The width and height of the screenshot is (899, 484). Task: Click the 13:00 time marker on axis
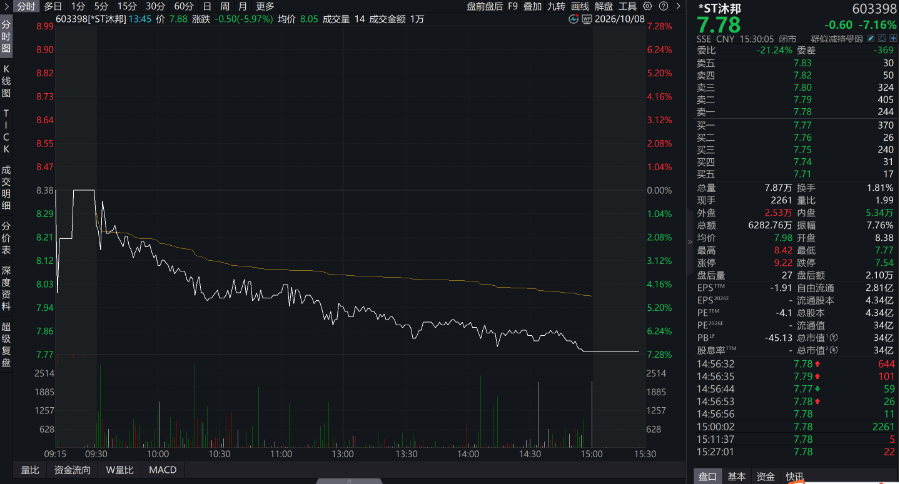[x=343, y=454]
